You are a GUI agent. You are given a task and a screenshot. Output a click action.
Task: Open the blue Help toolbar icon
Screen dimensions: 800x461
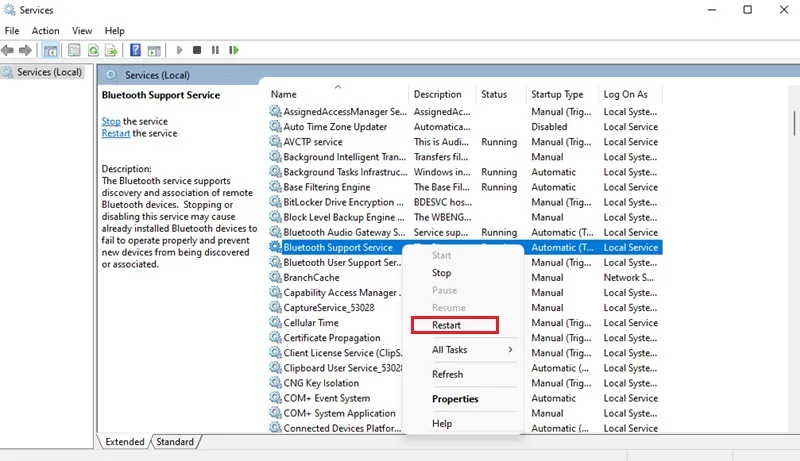(135, 50)
